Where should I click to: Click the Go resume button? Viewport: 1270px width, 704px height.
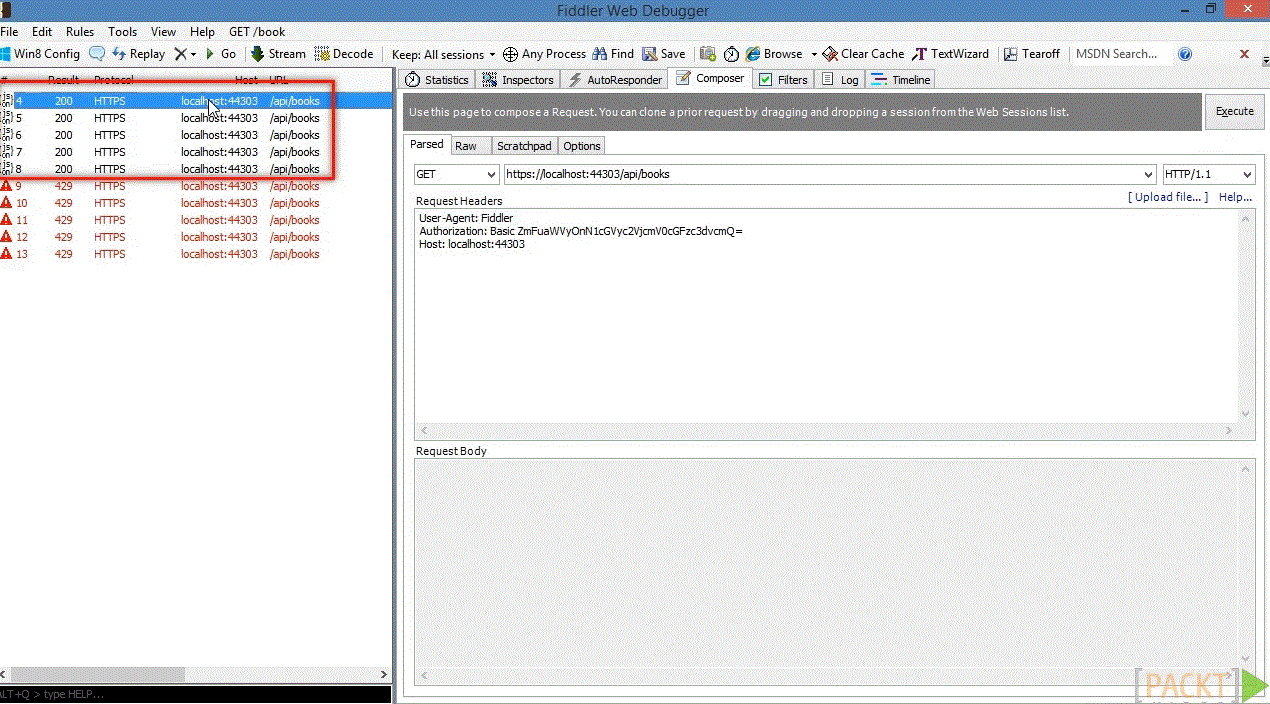click(x=220, y=54)
